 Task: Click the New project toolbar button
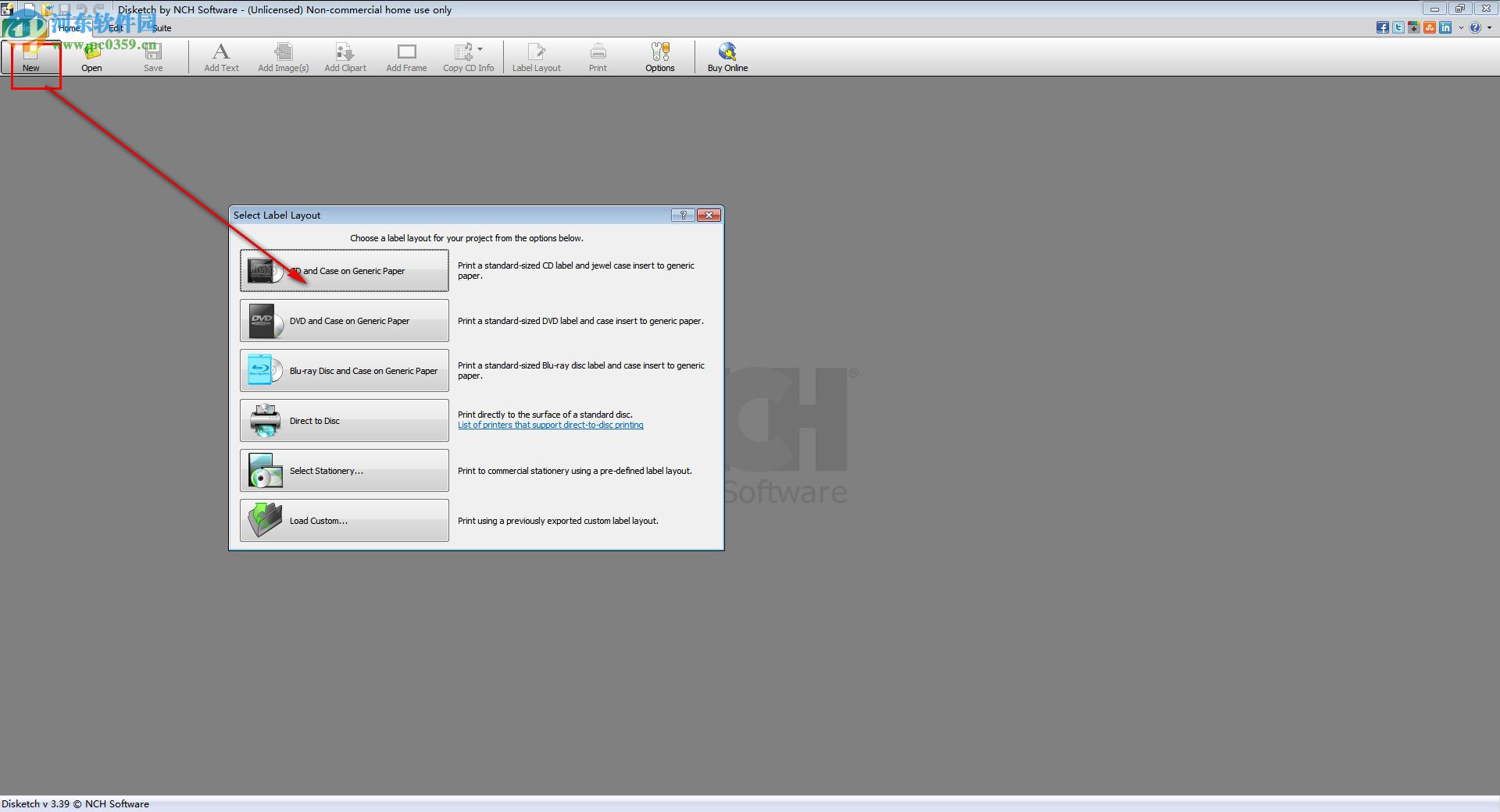tap(30, 57)
